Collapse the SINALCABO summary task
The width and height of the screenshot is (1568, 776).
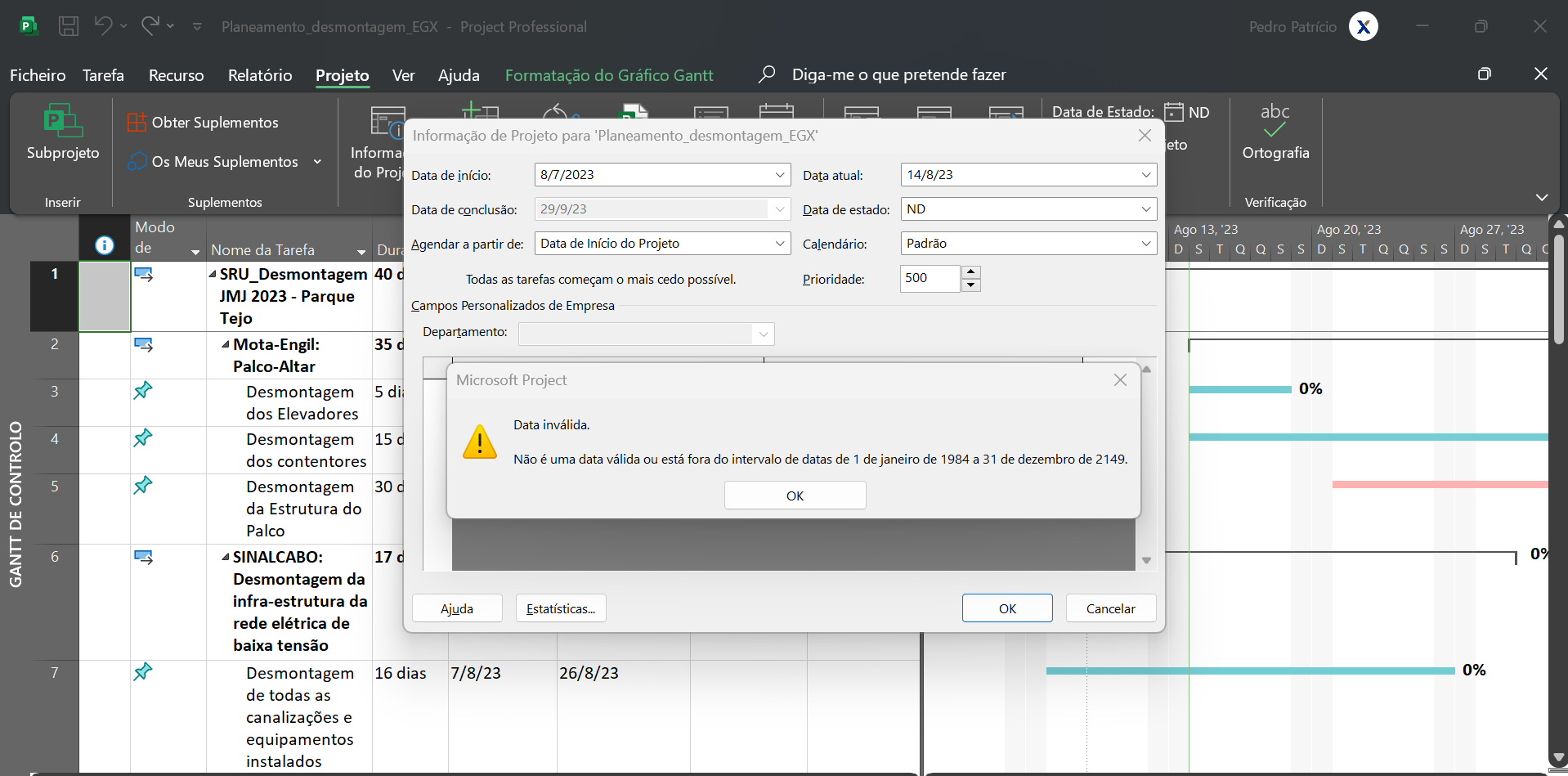click(x=226, y=557)
